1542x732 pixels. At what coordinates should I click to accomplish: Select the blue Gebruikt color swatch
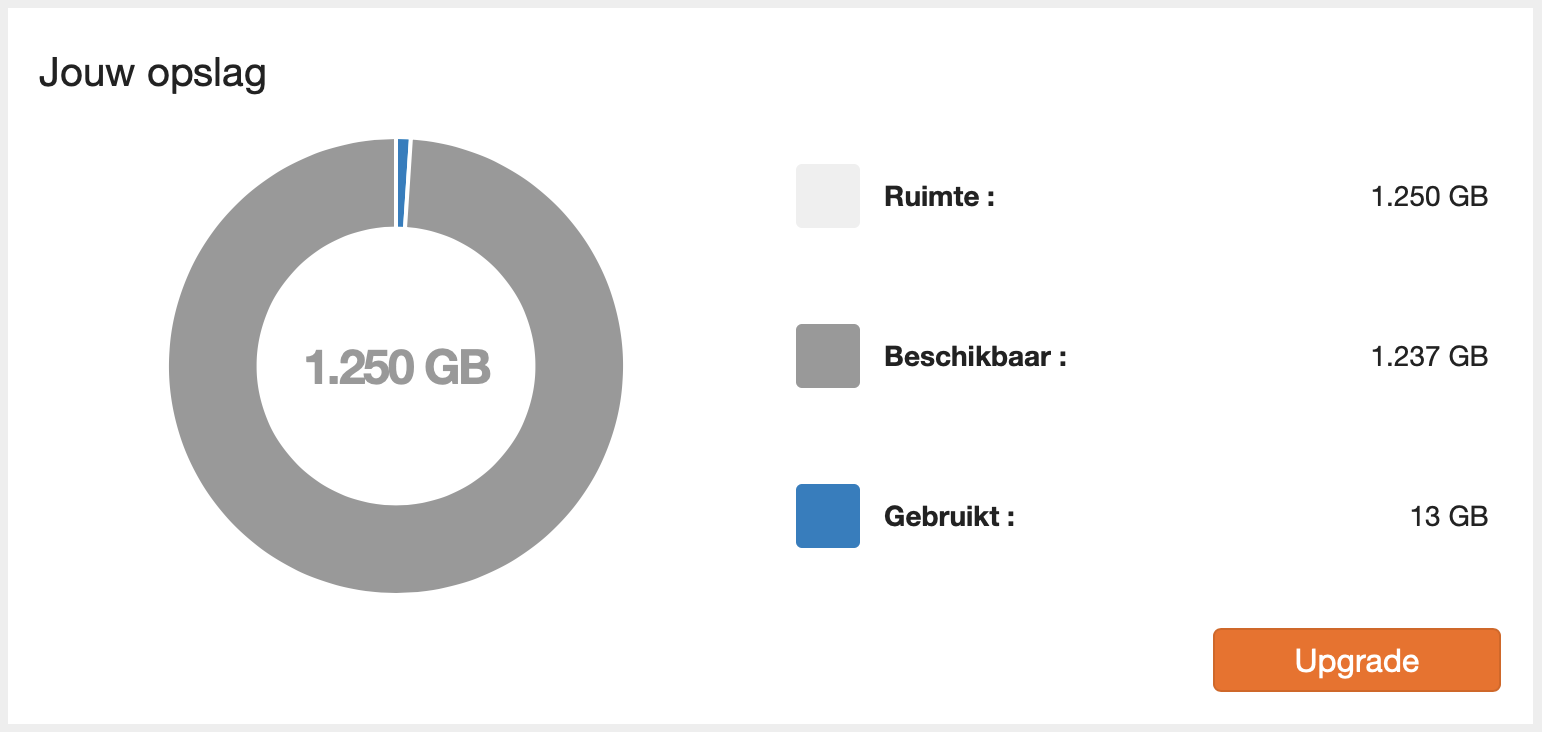(828, 516)
